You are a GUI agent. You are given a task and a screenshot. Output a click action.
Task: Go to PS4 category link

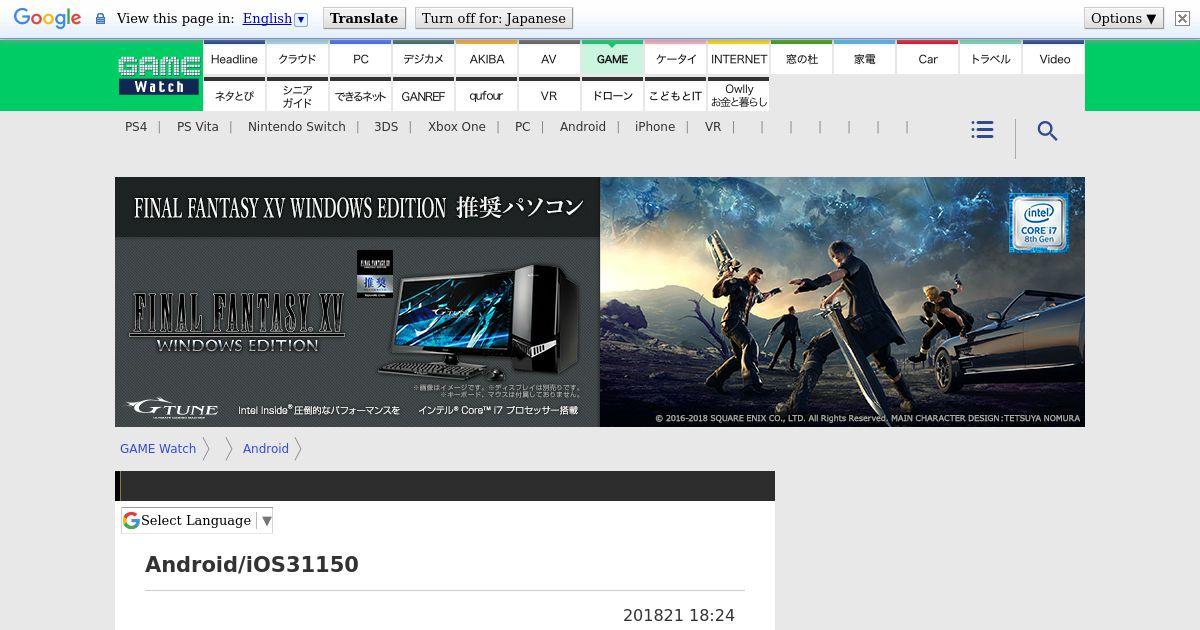click(136, 127)
